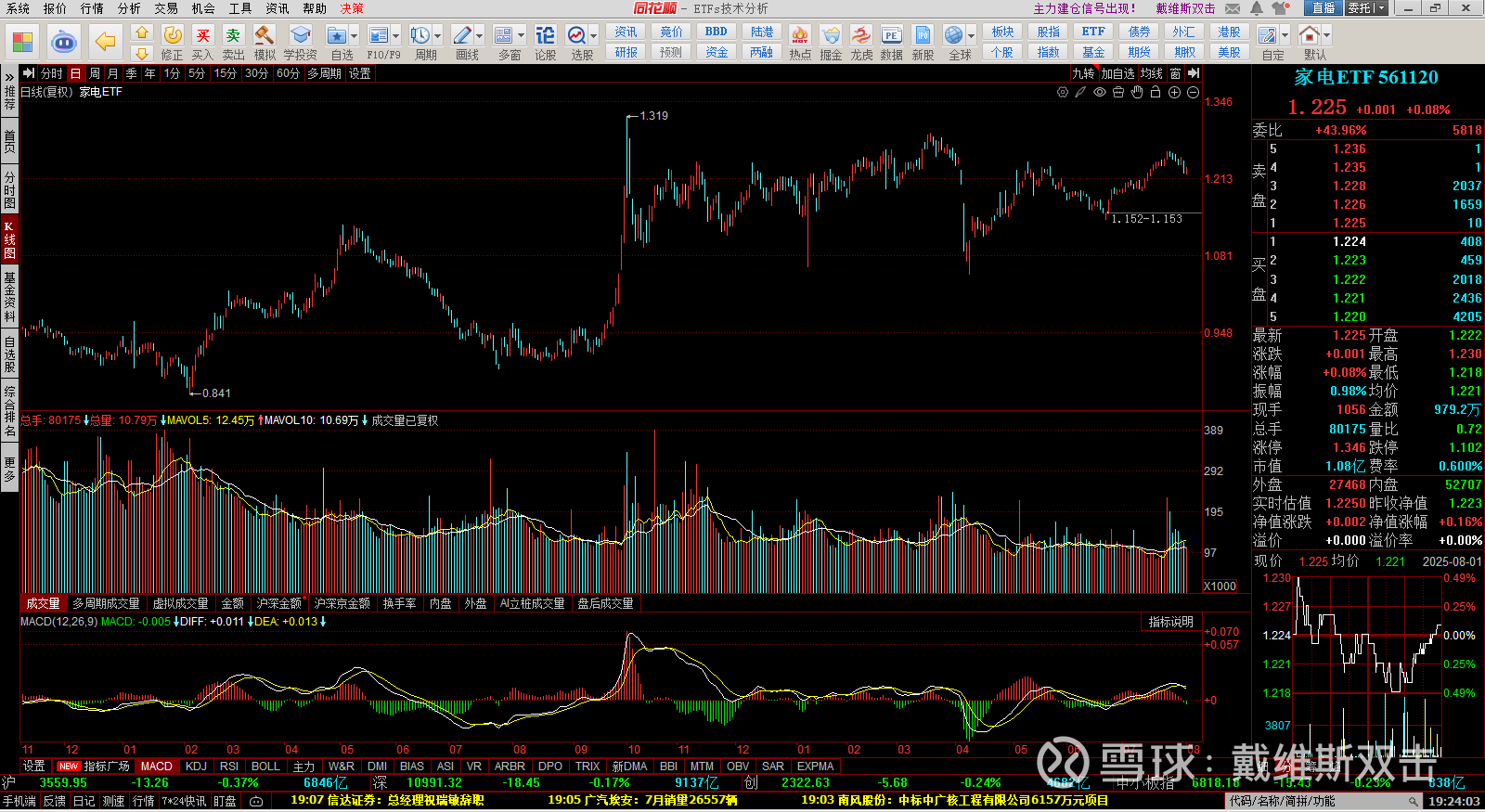Select the 周 weekly period
The image size is (1485, 812).
(x=95, y=73)
